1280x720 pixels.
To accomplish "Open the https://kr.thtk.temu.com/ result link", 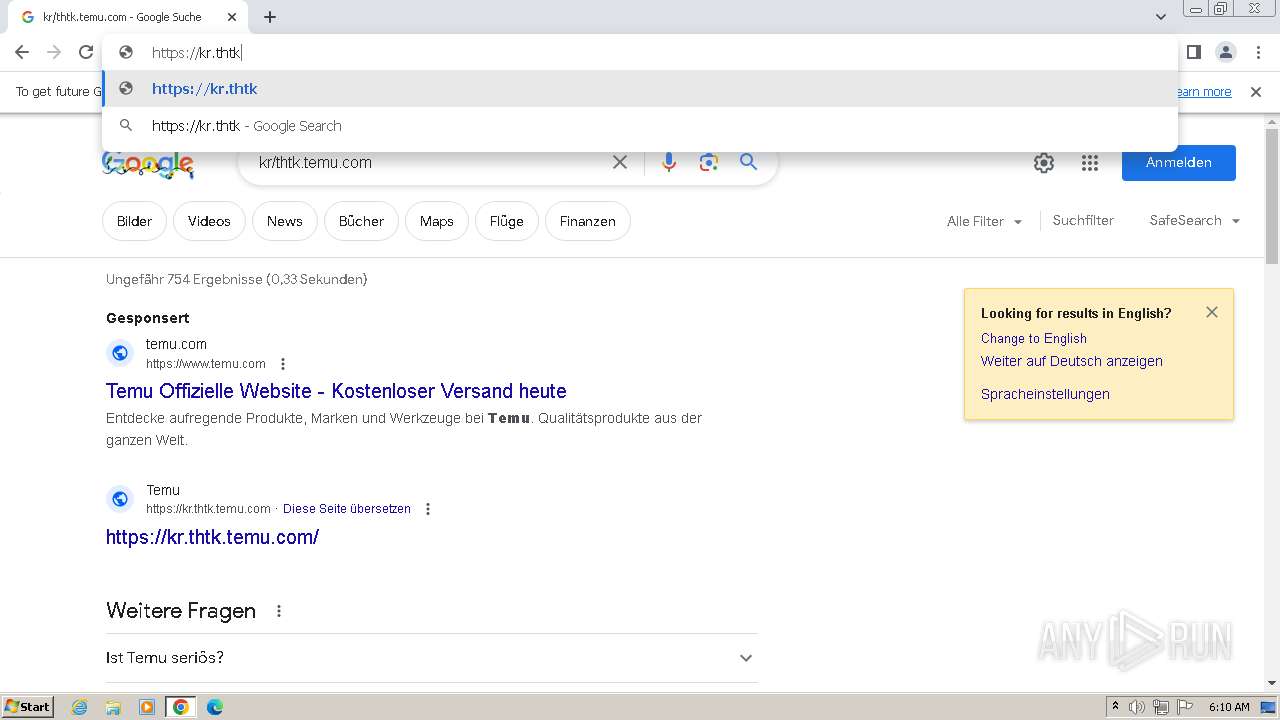I will [x=212, y=537].
